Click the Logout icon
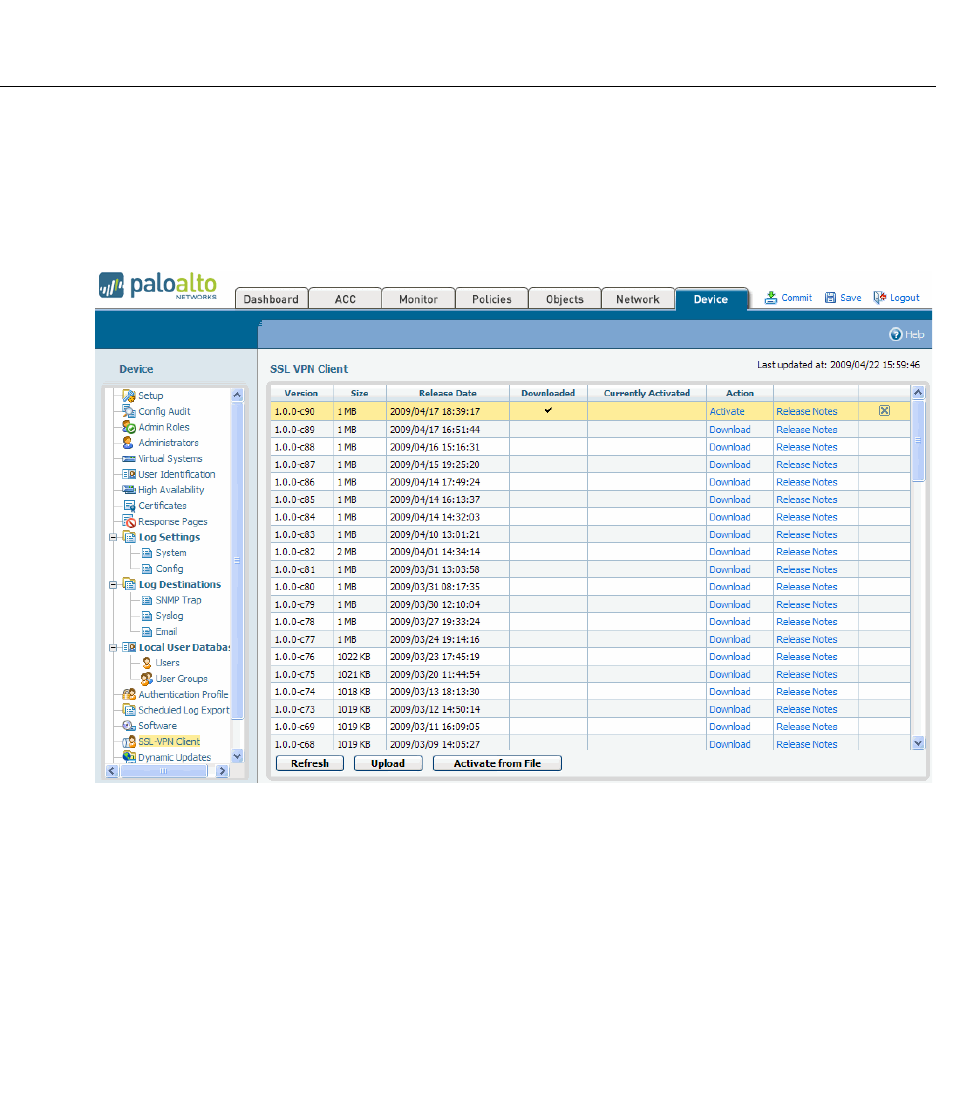This screenshot has width=976, height=1103. (880, 298)
